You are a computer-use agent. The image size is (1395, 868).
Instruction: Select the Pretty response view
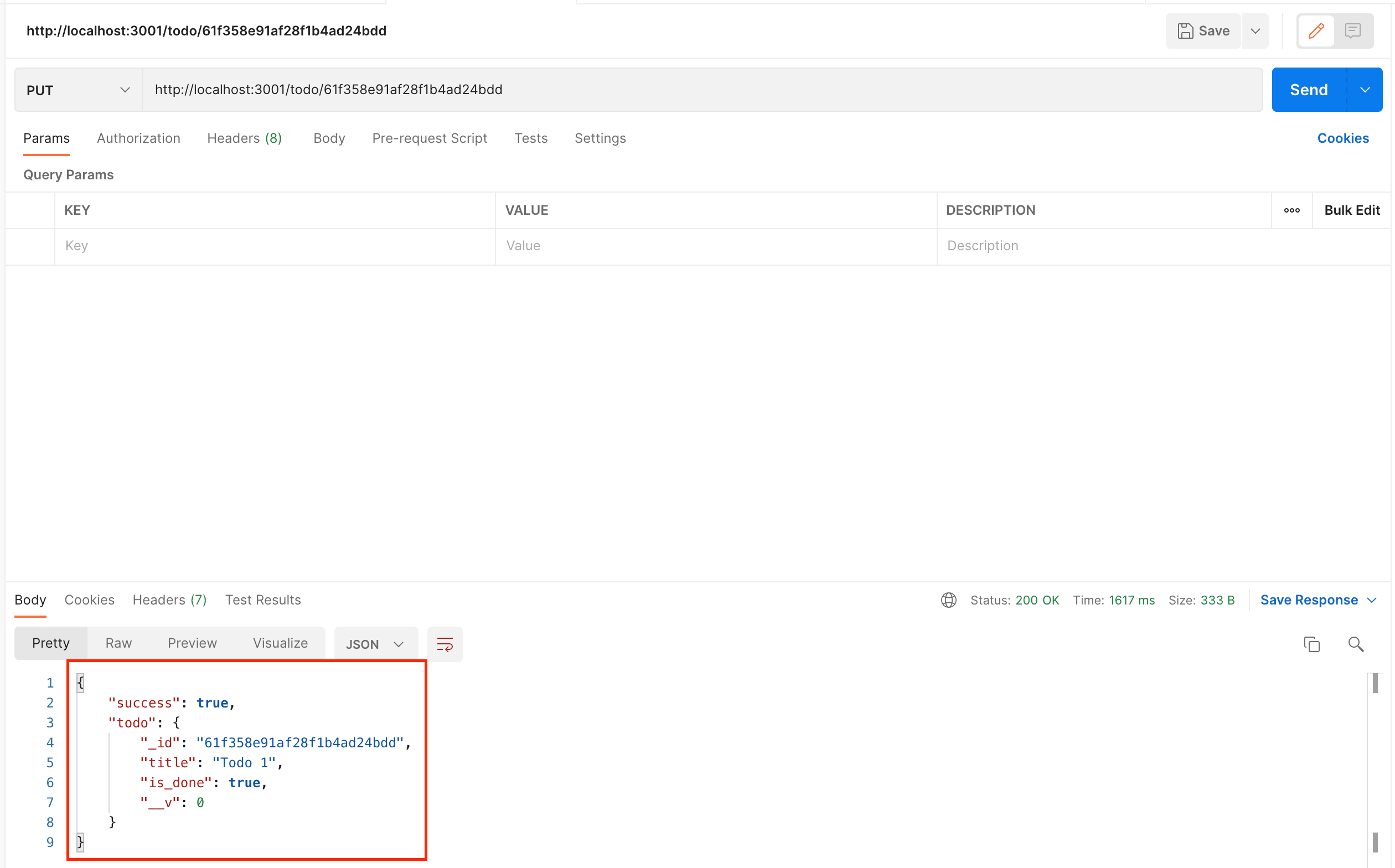50,643
